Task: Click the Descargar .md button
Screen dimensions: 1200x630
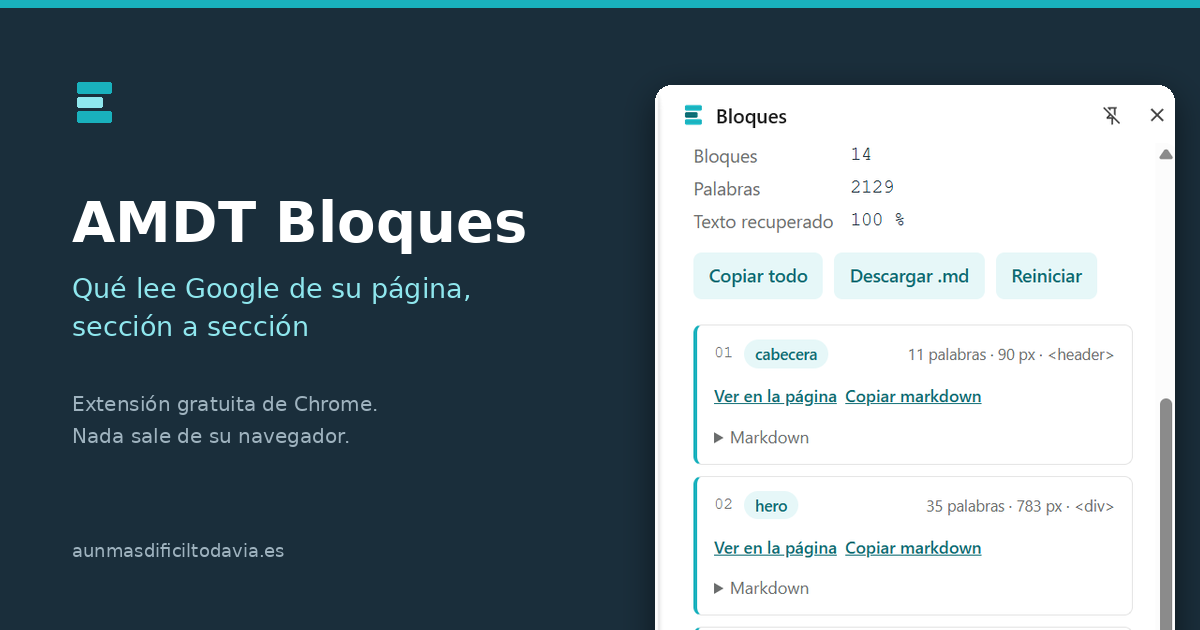Action: click(x=909, y=276)
